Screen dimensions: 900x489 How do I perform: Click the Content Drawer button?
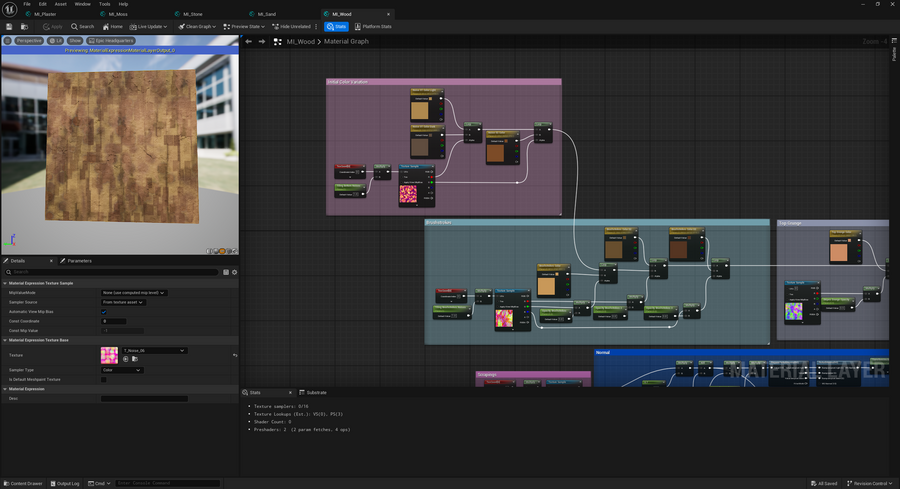[x=22, y=483]
